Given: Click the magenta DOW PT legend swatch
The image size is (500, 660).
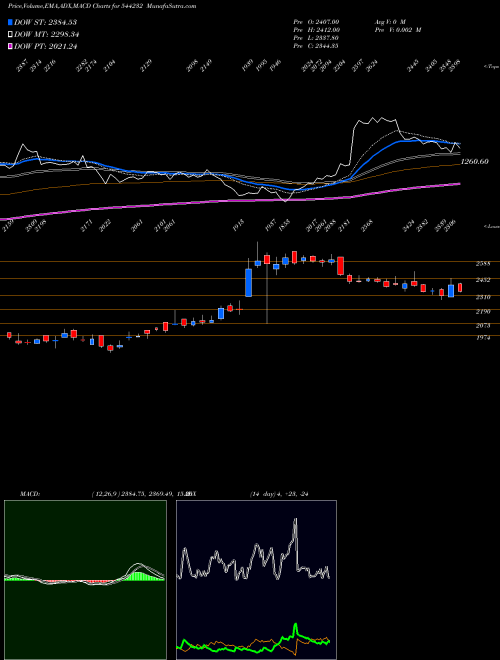Looking at the screenshot, I should click(10, 46).
